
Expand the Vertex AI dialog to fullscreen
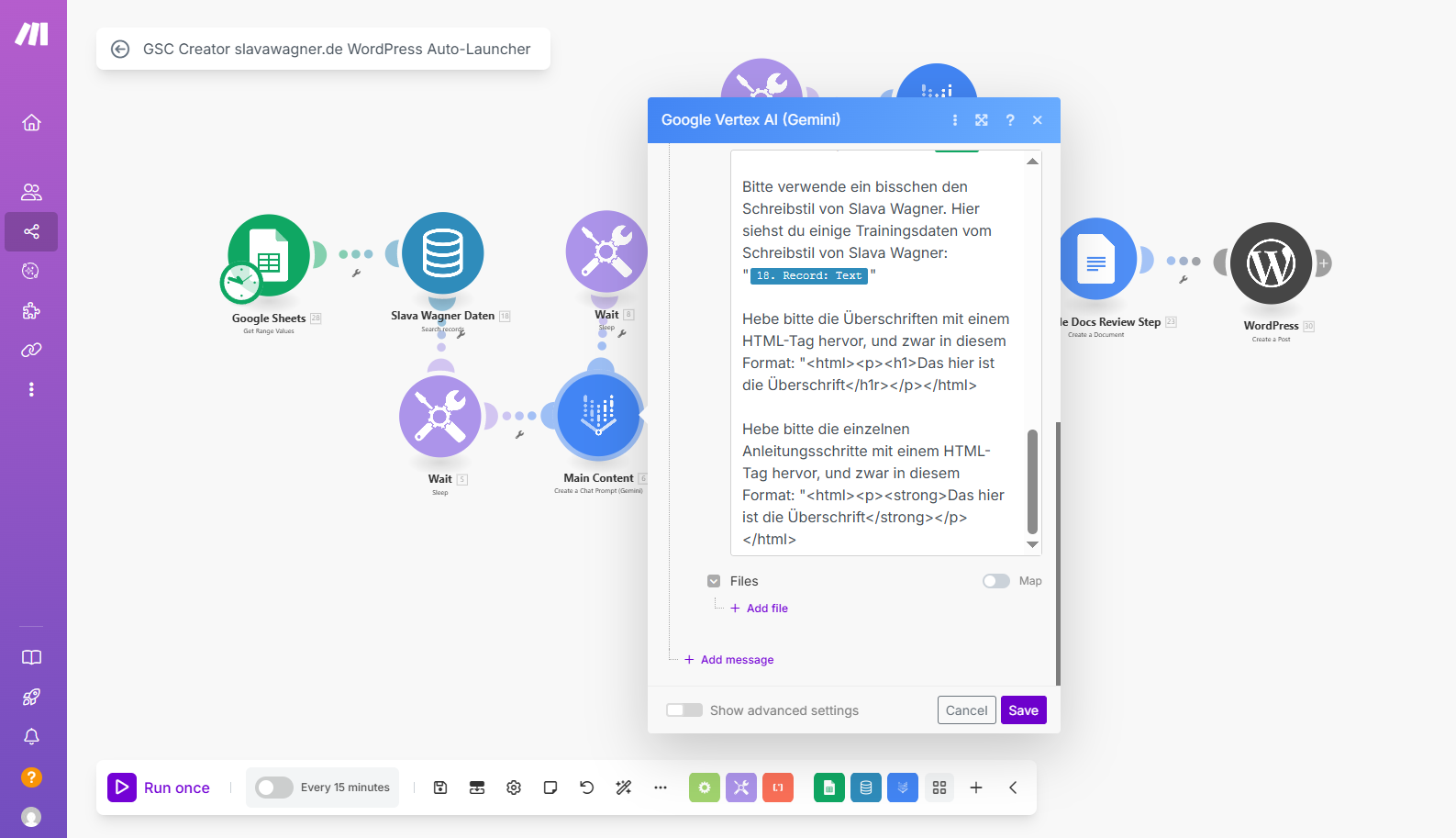pyautogui.click(x=982, y=120)
